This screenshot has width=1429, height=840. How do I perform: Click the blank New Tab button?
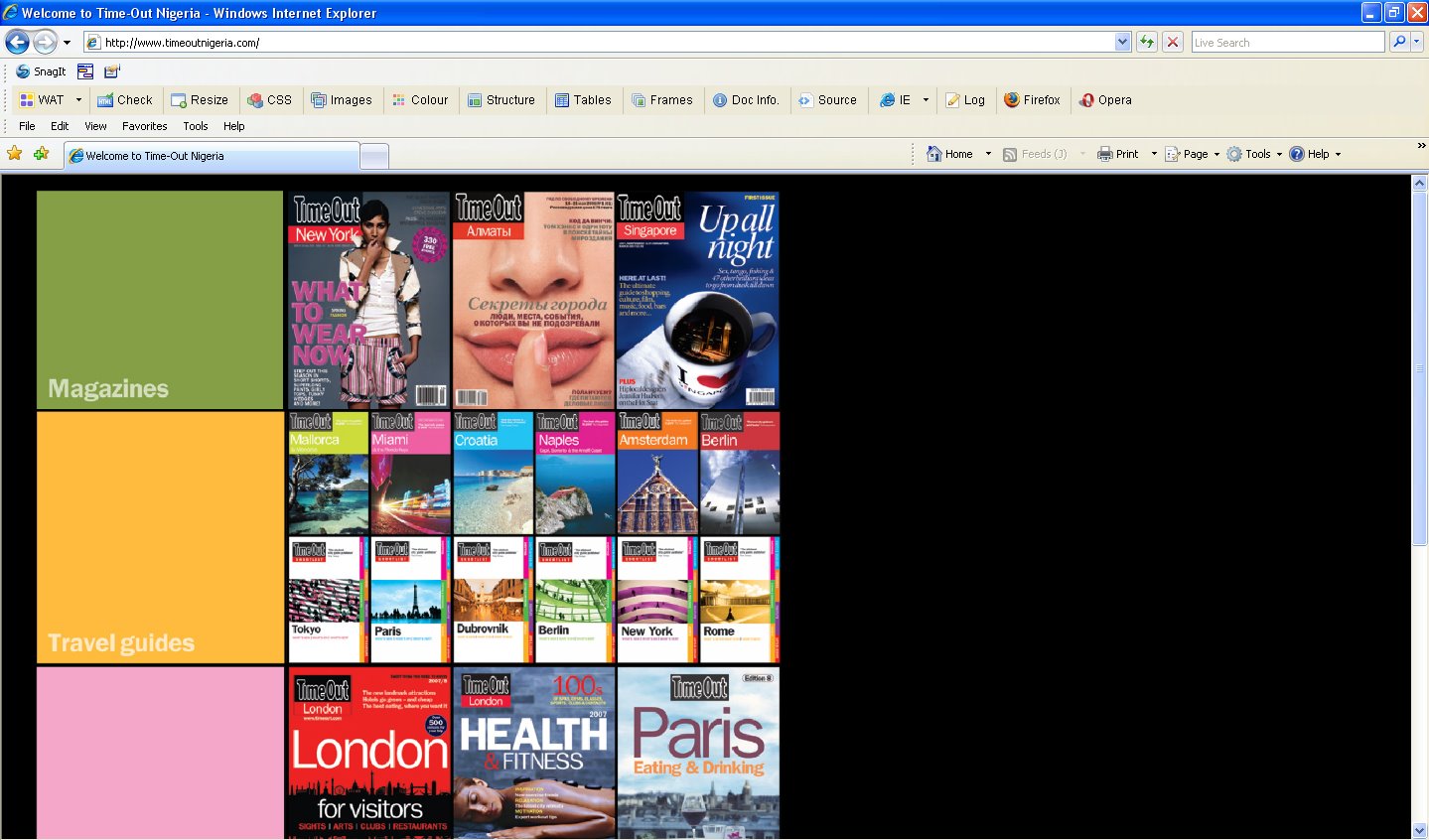tap(373, 156)
